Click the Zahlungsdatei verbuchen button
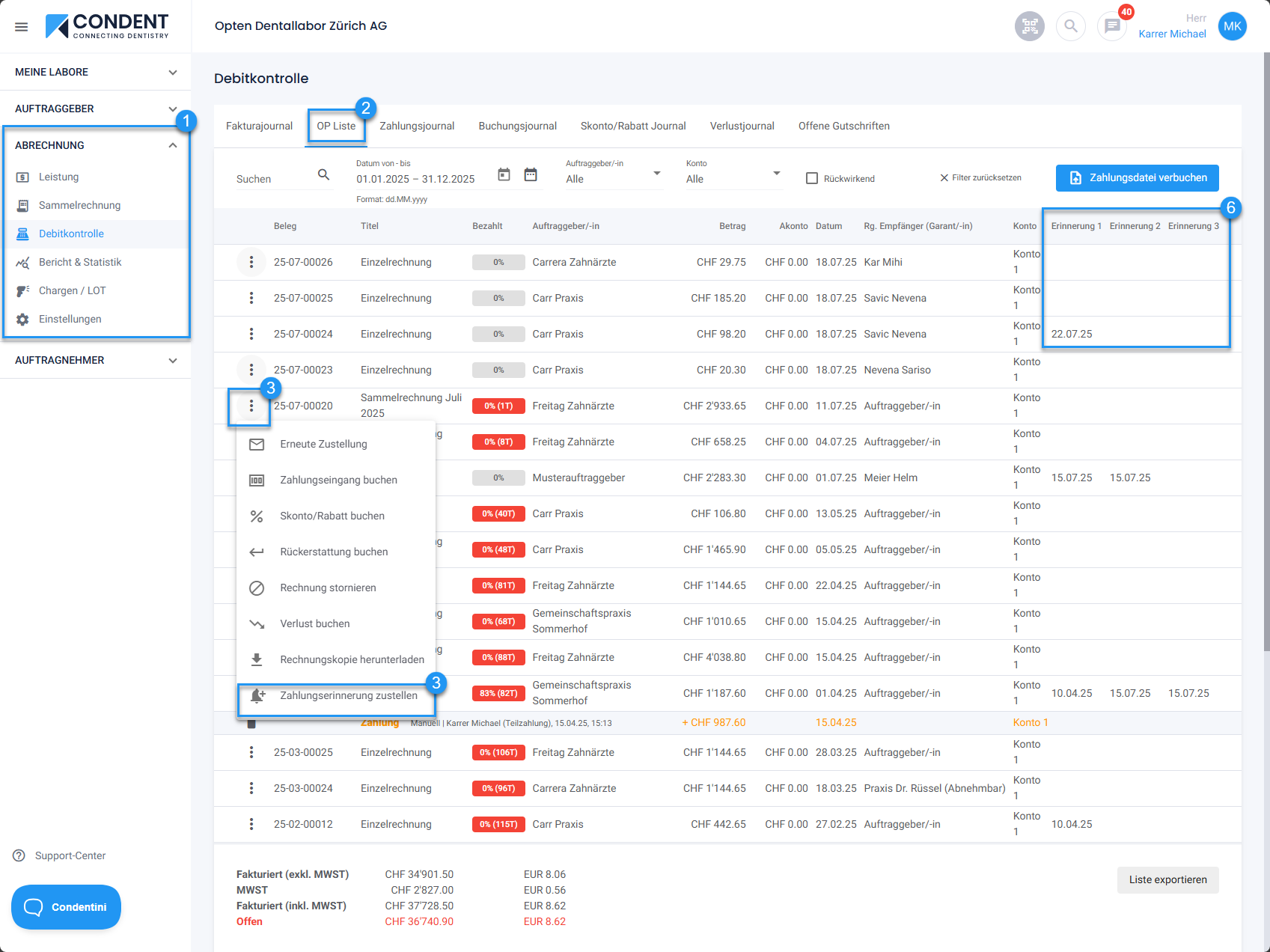Viewport: 1270px width, 952px height. (x=1138, y=178)
